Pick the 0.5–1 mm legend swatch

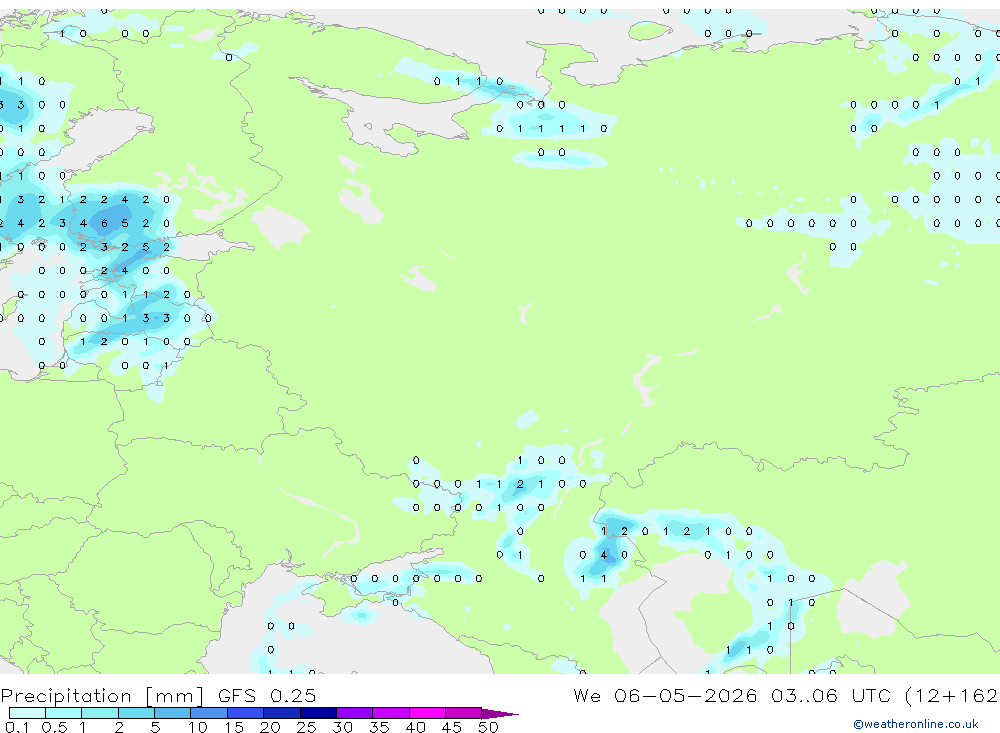click(64, 713)
